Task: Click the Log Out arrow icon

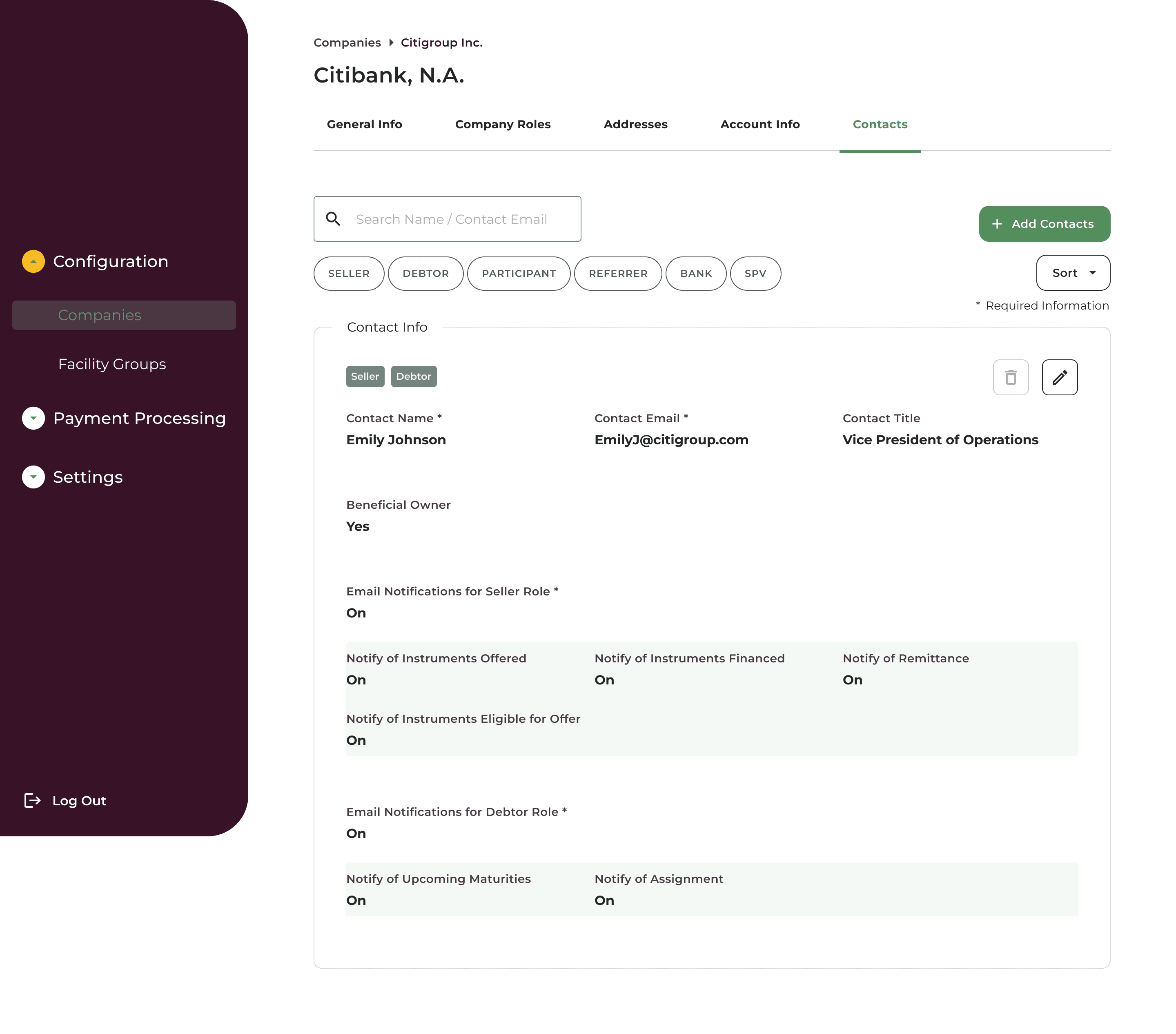Action: coord(32,800)
